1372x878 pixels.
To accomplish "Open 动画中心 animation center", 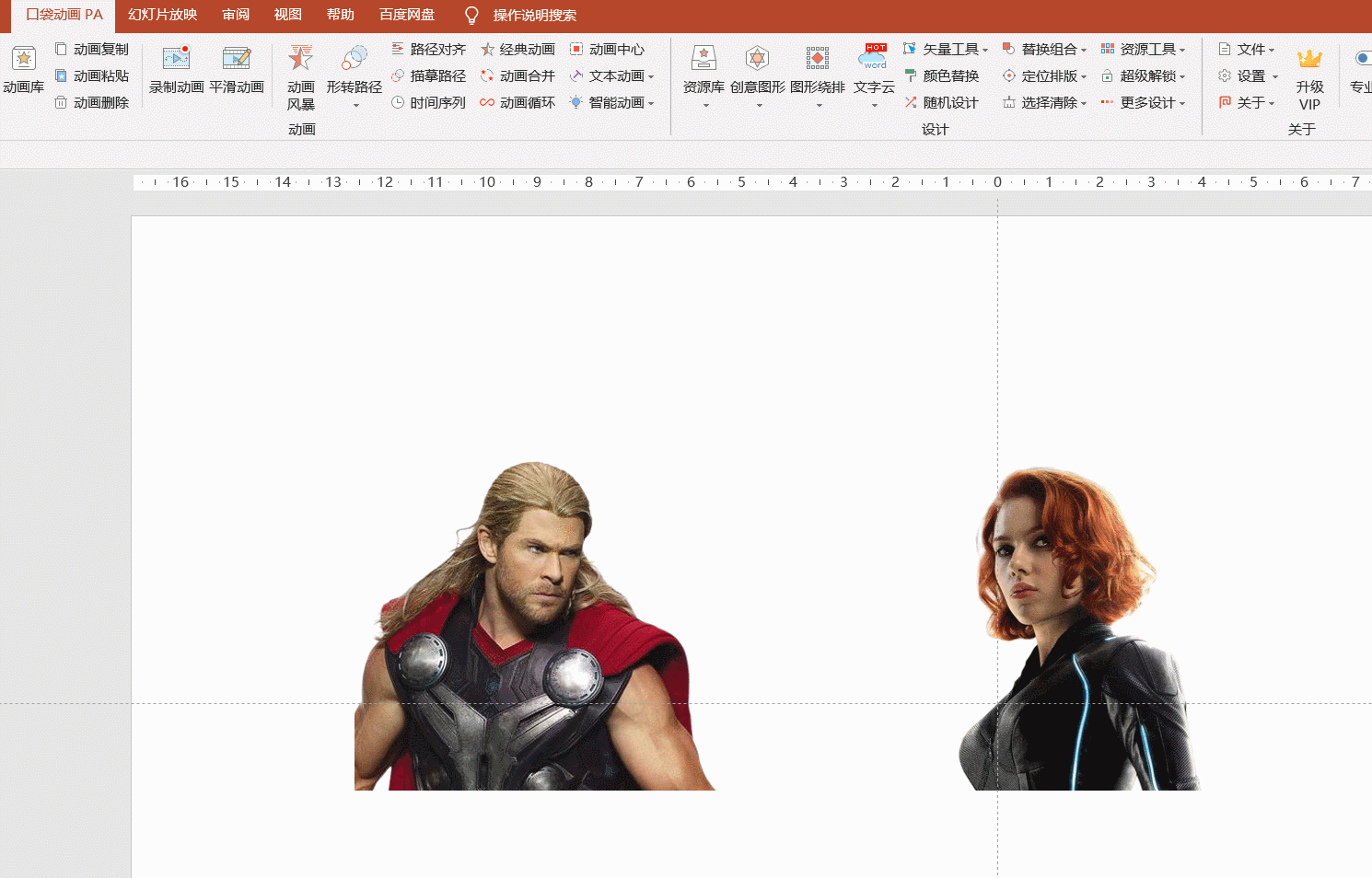I will click(607, 50).
